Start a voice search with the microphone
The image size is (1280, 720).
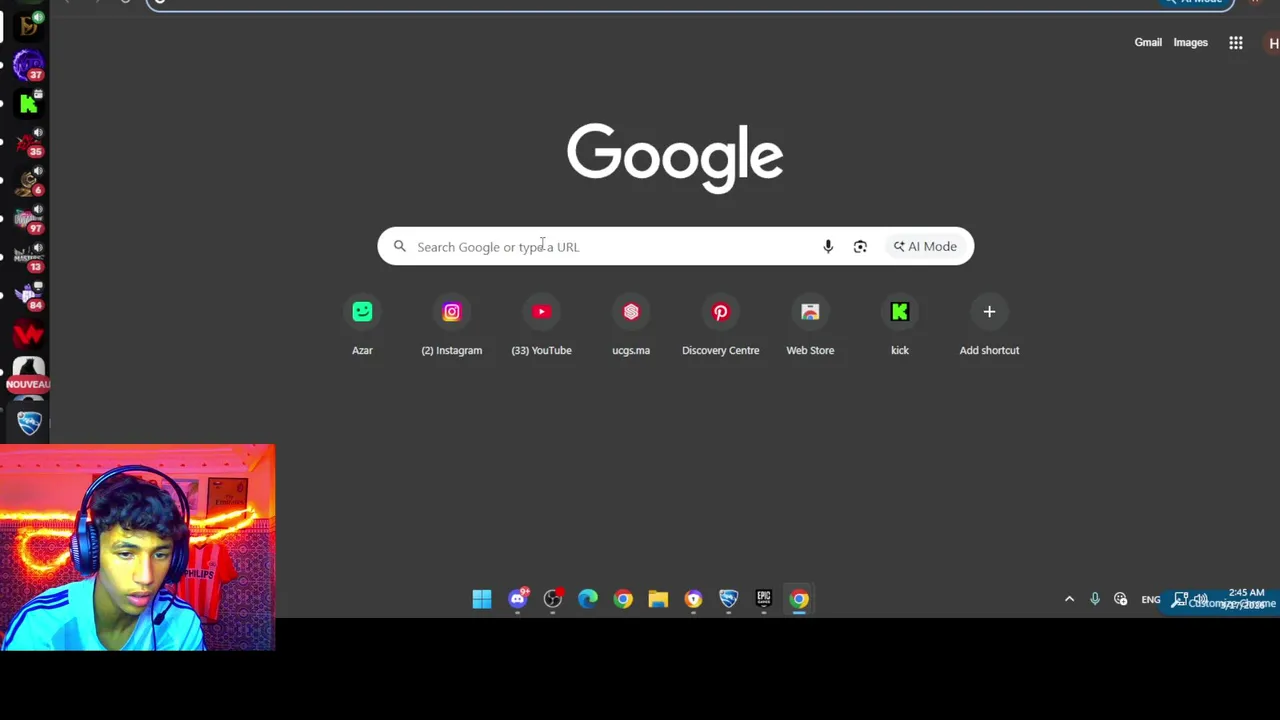(828, 246)
